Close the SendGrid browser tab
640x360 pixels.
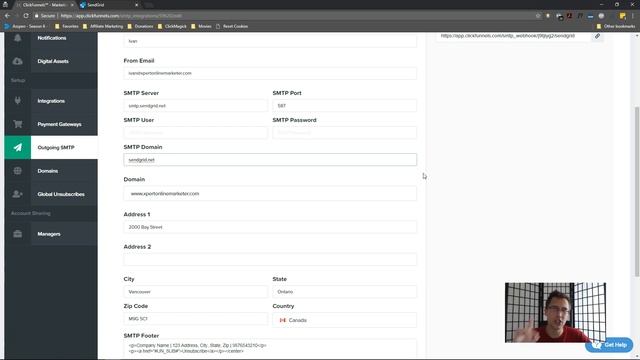point(136,5)
